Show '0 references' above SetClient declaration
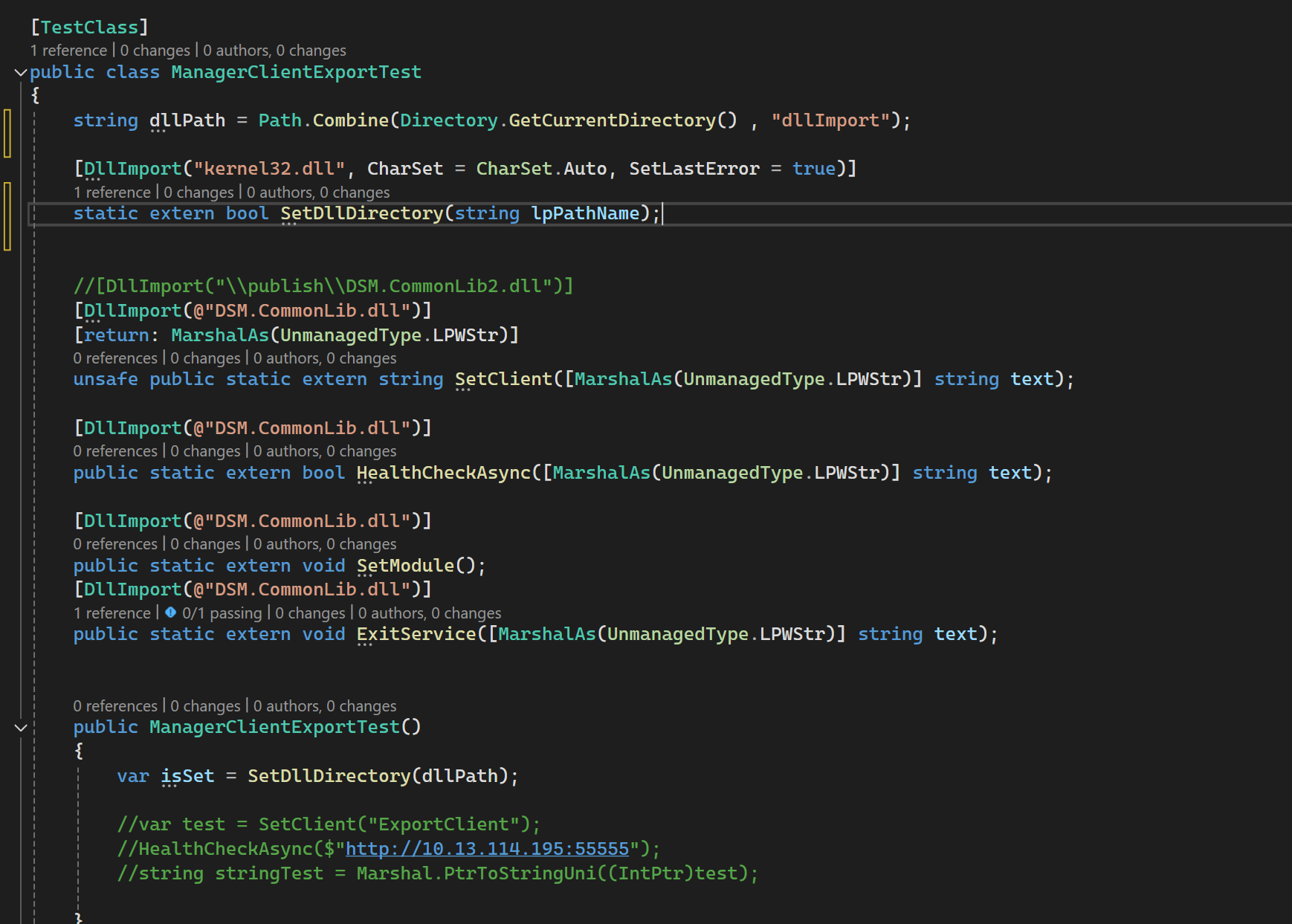 (x=115, y=358)
